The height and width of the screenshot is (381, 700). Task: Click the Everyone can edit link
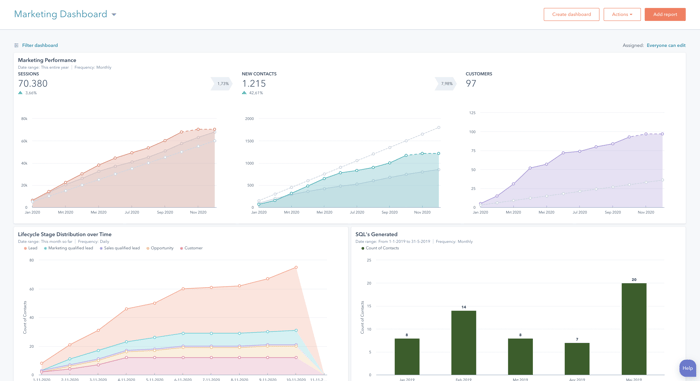pyautogui.click(x=666, y=45)
